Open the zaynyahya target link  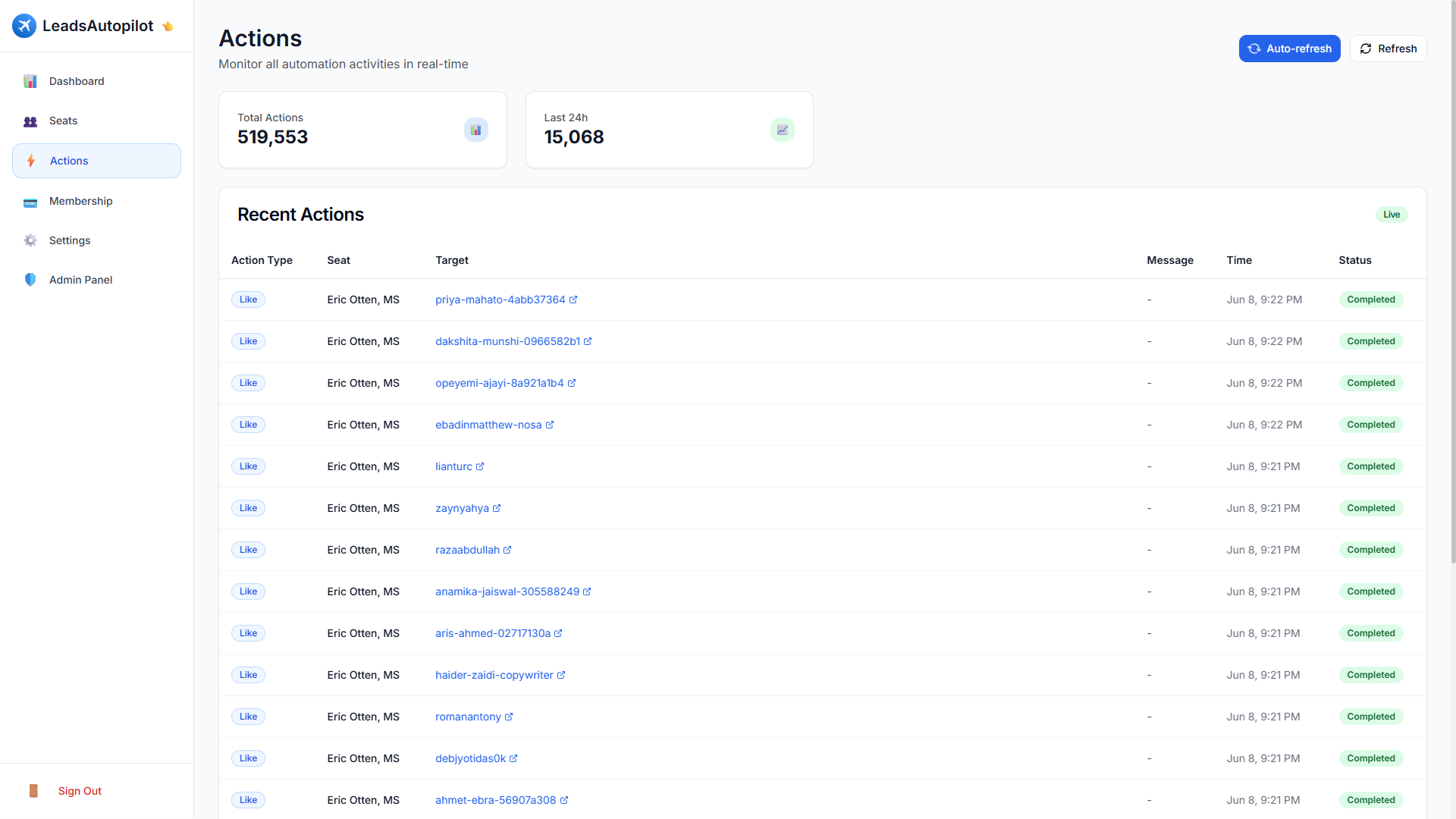(462, 508)
